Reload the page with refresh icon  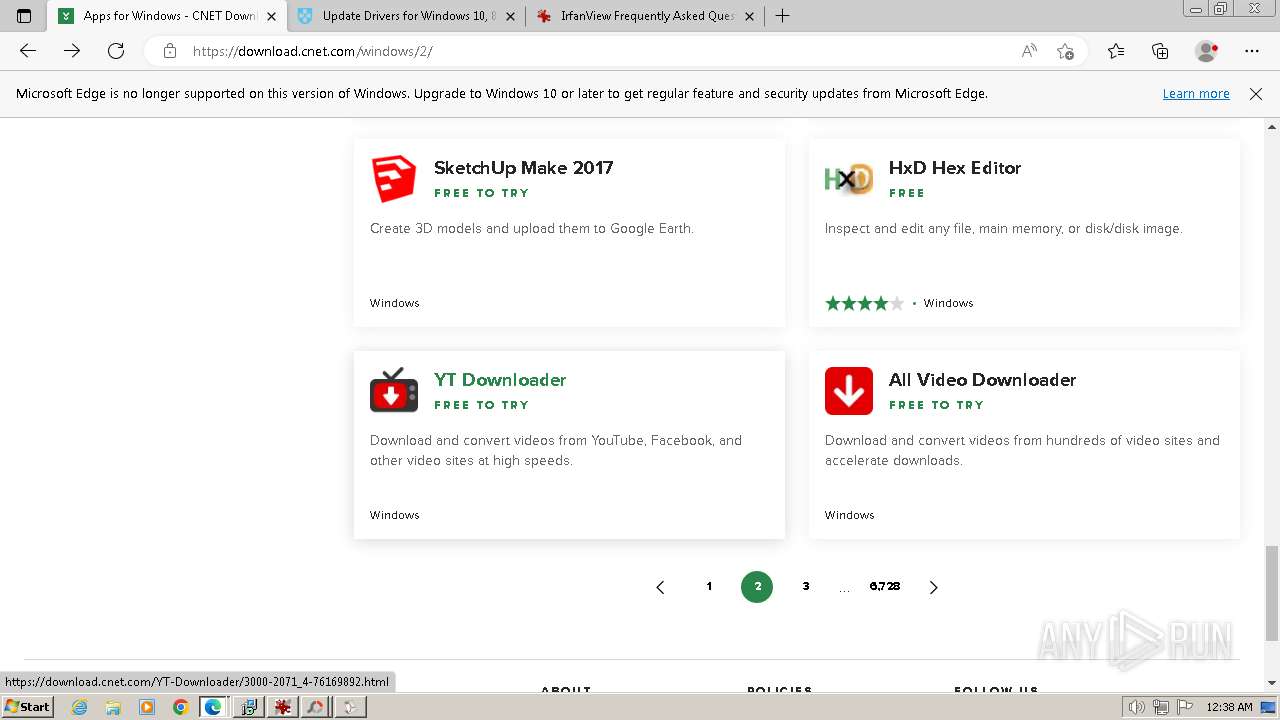click(116, 51)
